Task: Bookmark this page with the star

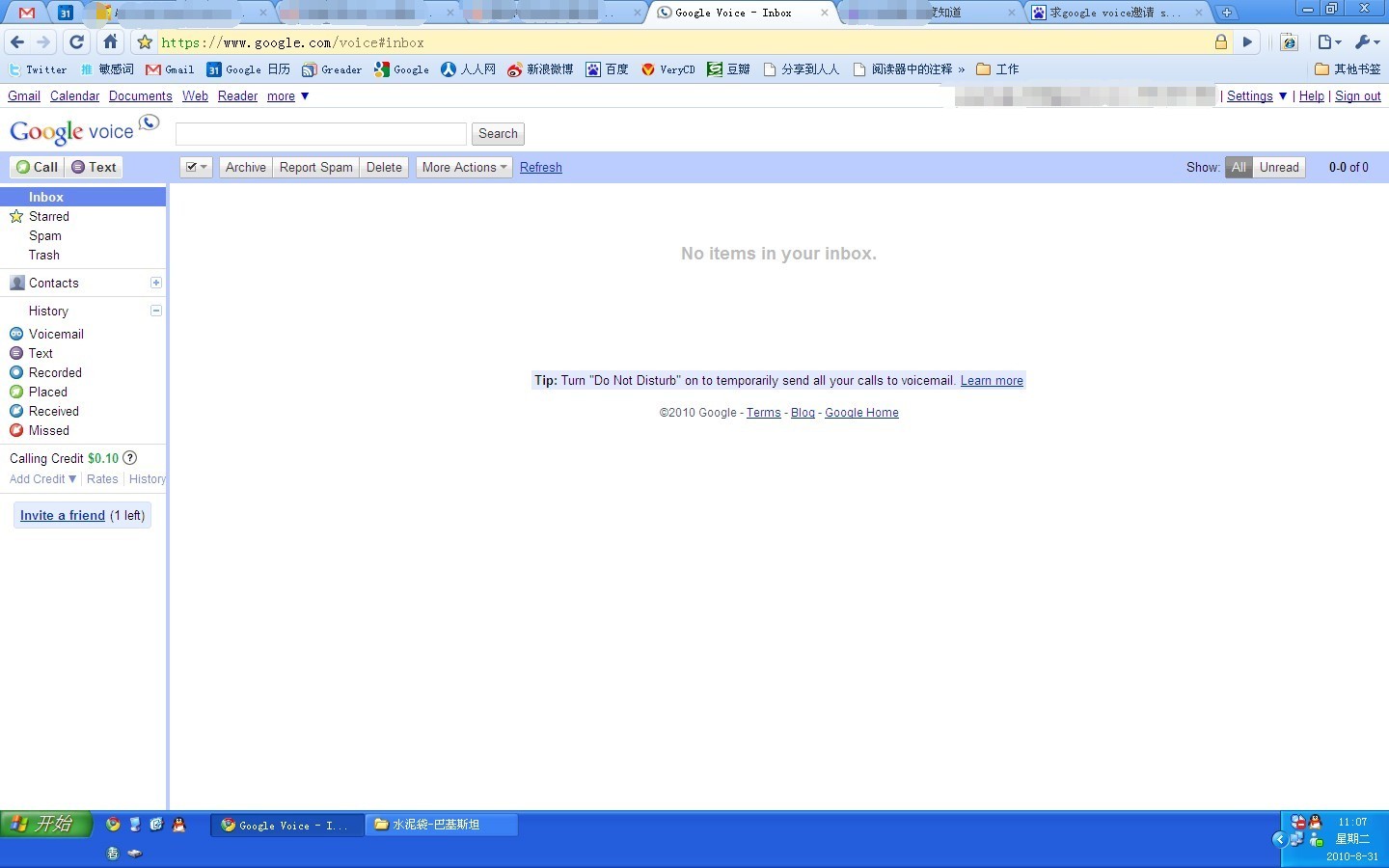Action: click(145, 42)
